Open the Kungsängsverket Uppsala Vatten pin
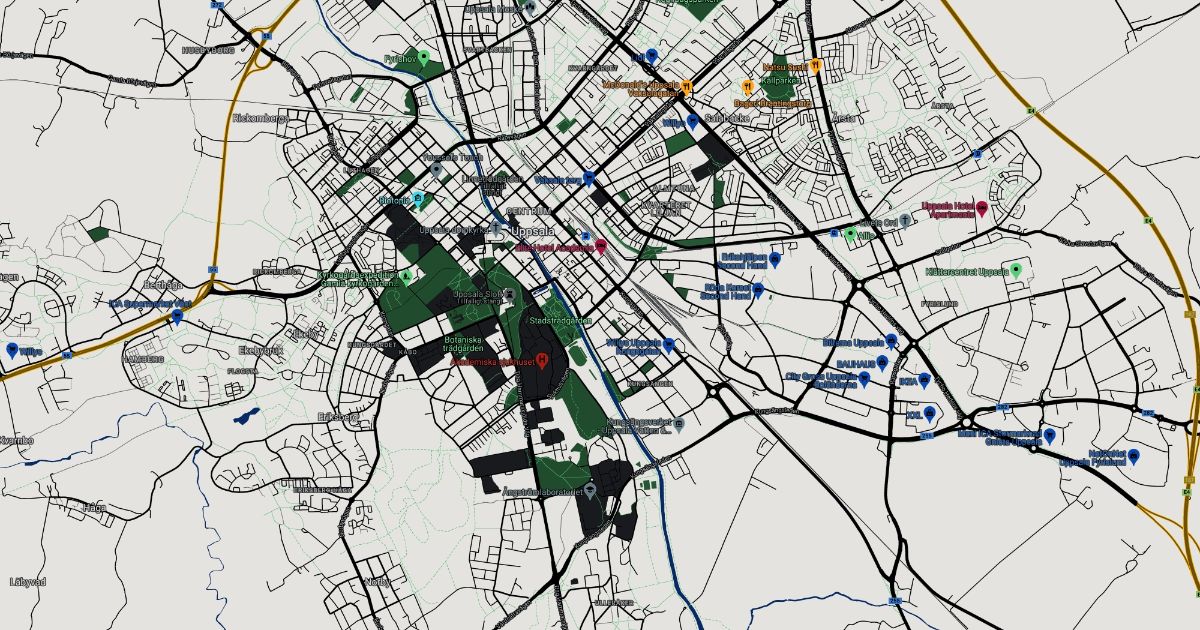Screen dimensions: 1200x630 (x=679, y=425)
